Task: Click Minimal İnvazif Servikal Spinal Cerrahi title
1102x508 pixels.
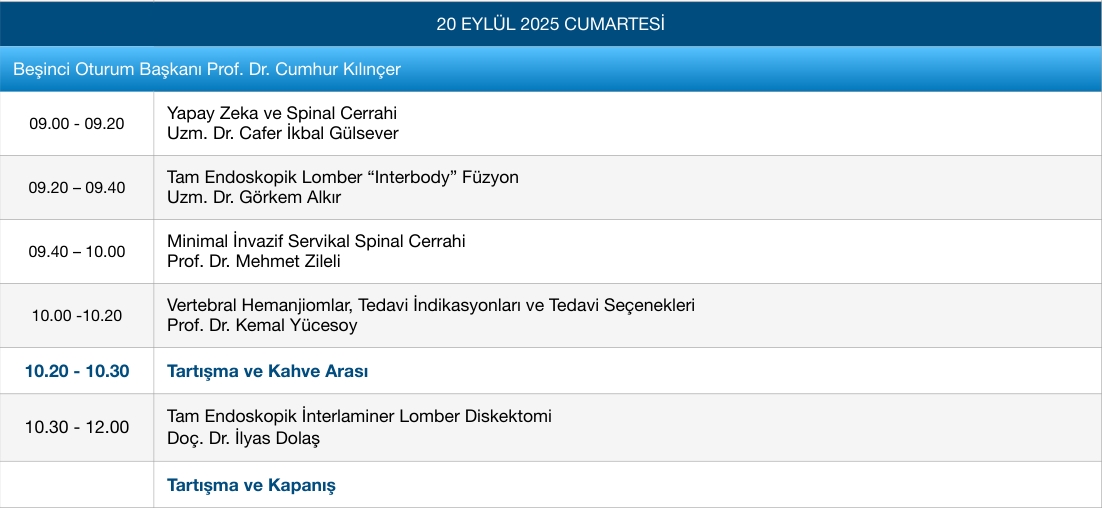Action: [x=316, y=241]
